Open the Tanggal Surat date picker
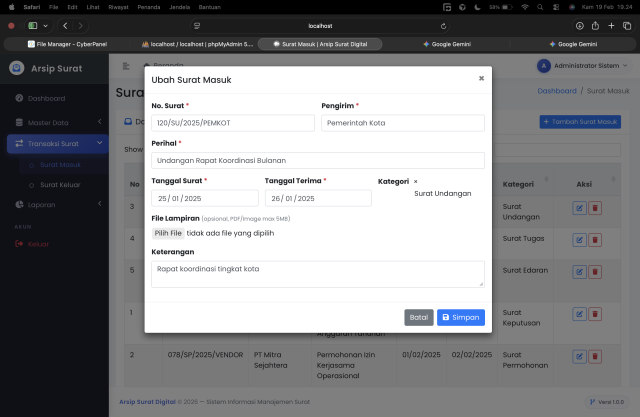This screenshot has width=640, height=417. click(x=204, y=198)
